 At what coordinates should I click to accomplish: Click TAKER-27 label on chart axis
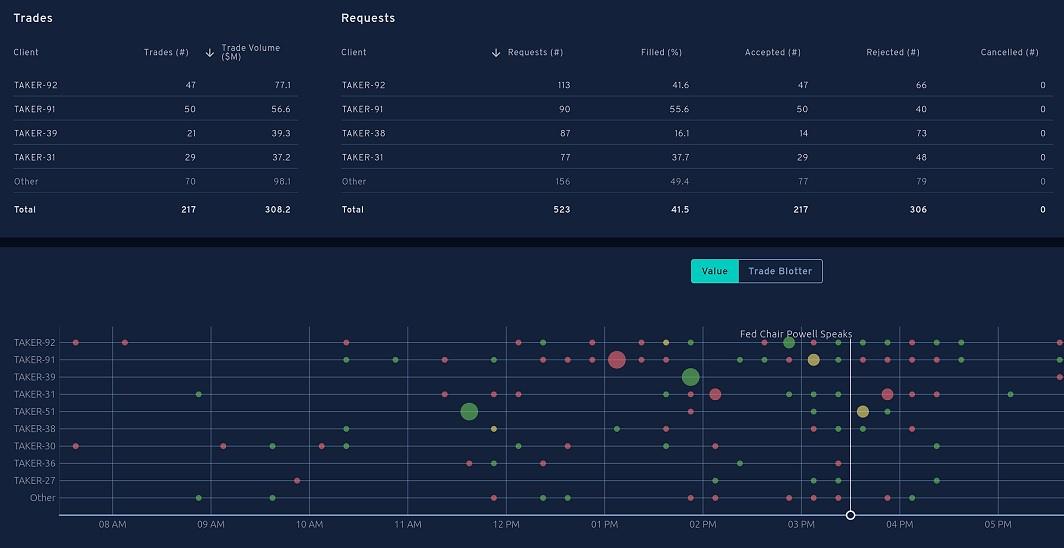(35, 480)
